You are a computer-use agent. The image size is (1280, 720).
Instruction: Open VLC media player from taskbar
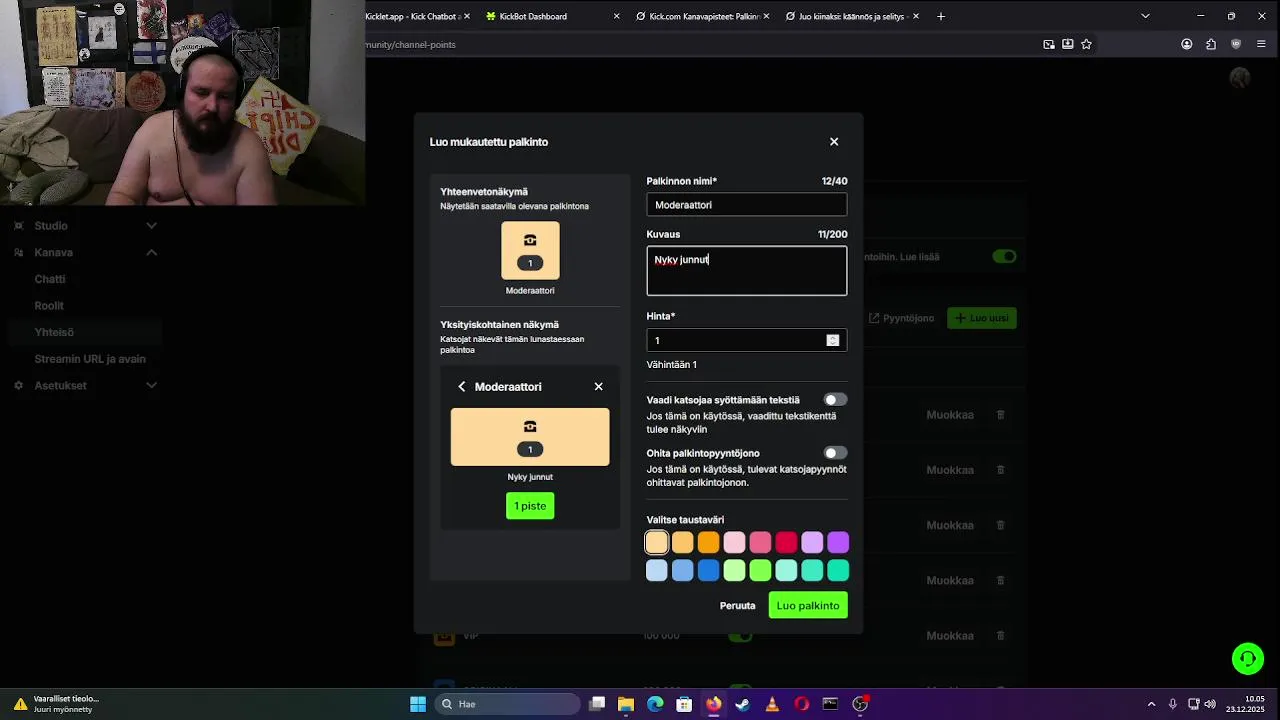(772, 704)
